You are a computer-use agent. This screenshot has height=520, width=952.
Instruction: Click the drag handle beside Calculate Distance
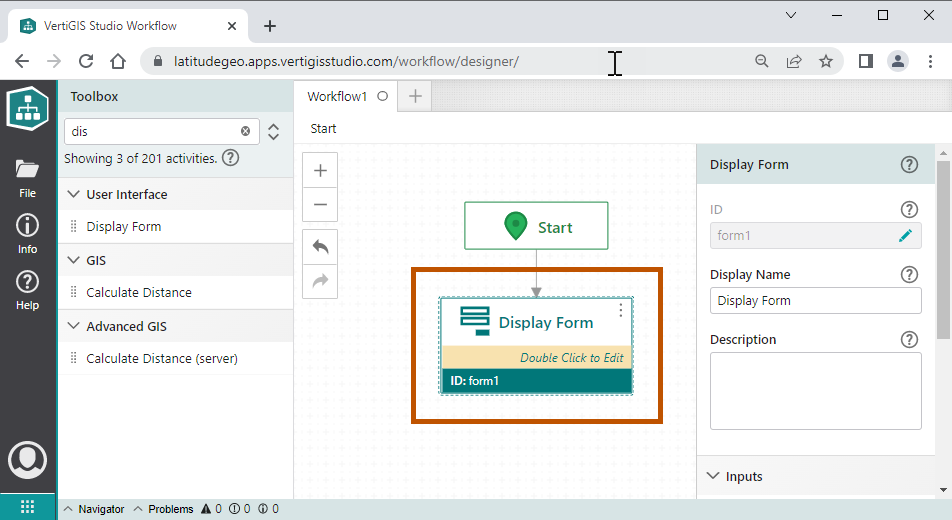(73, 292)
